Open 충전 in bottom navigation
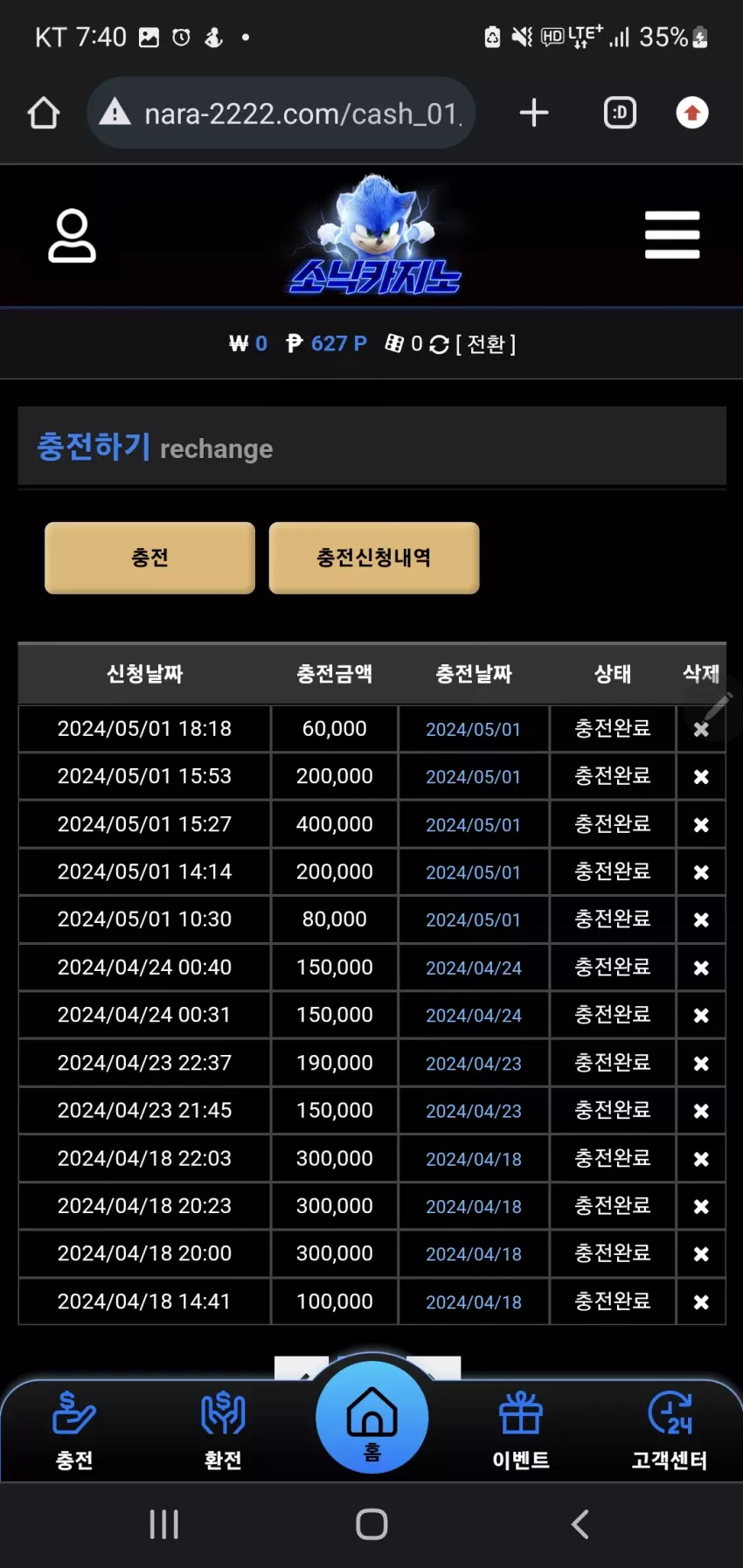Image resolution: width=743 pixels, height=1568 pixels. coord(74,1431)
